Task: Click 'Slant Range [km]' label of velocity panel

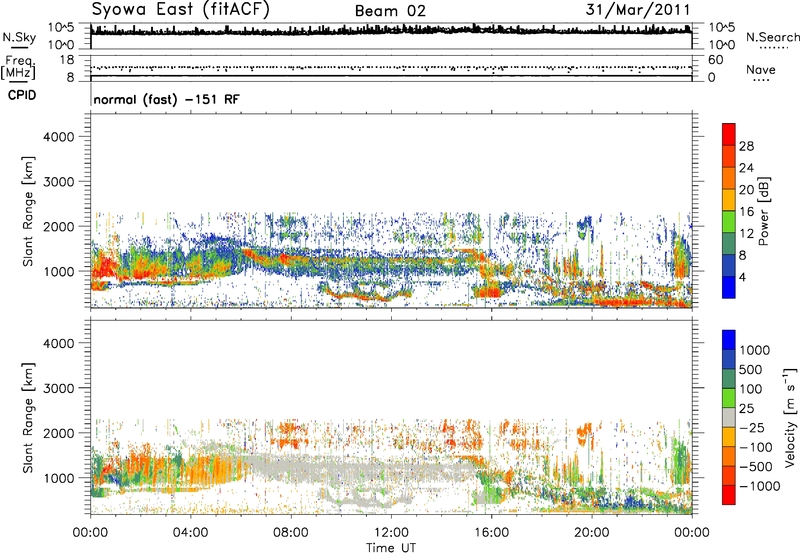Action: coord(28,418)
